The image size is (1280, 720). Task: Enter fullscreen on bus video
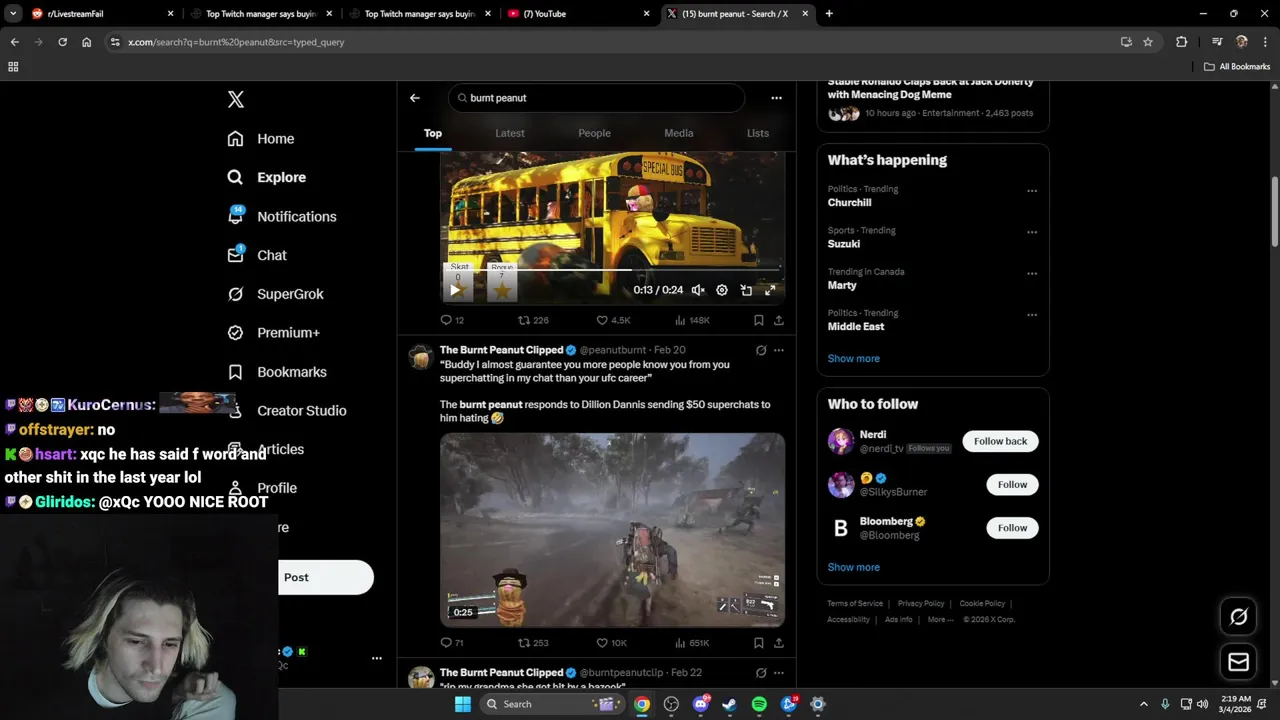770,290
